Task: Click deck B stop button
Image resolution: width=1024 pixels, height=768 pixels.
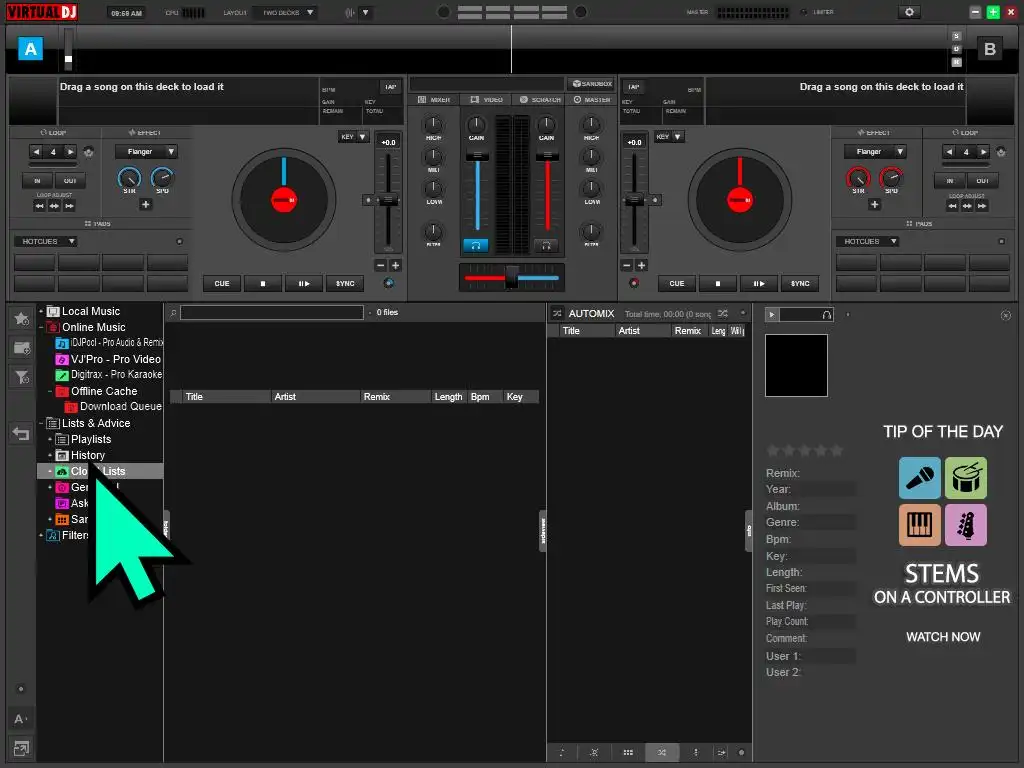Action: [718, 283]
